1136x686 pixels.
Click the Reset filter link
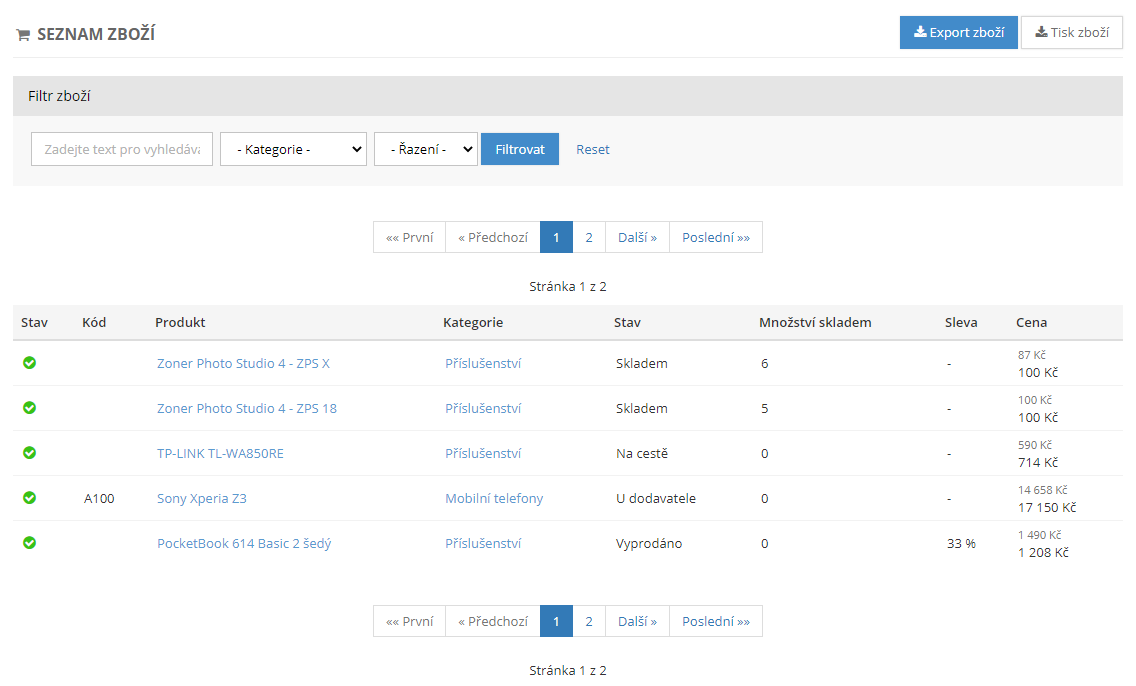[592, 149]
